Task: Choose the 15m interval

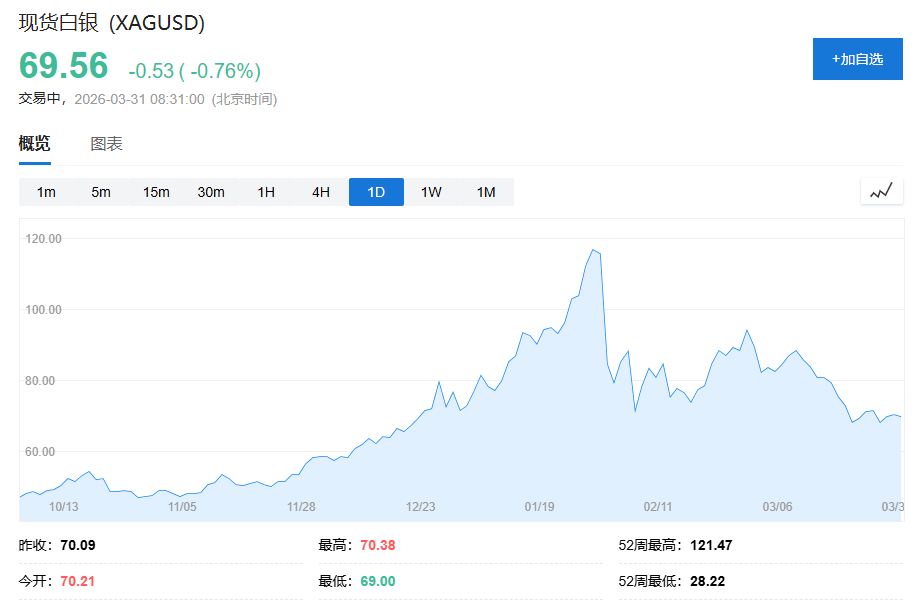Action: pos(156,192)
